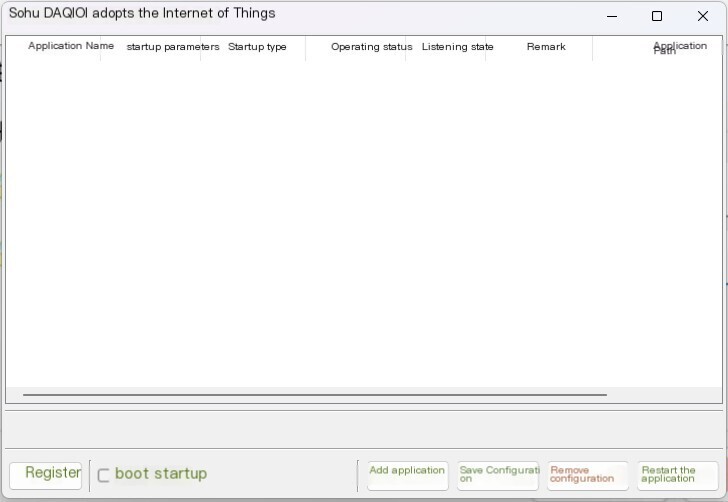Save Configuration button click
Image resolution: width=728 pixels, height=502 pixels.
click(498, 476)
